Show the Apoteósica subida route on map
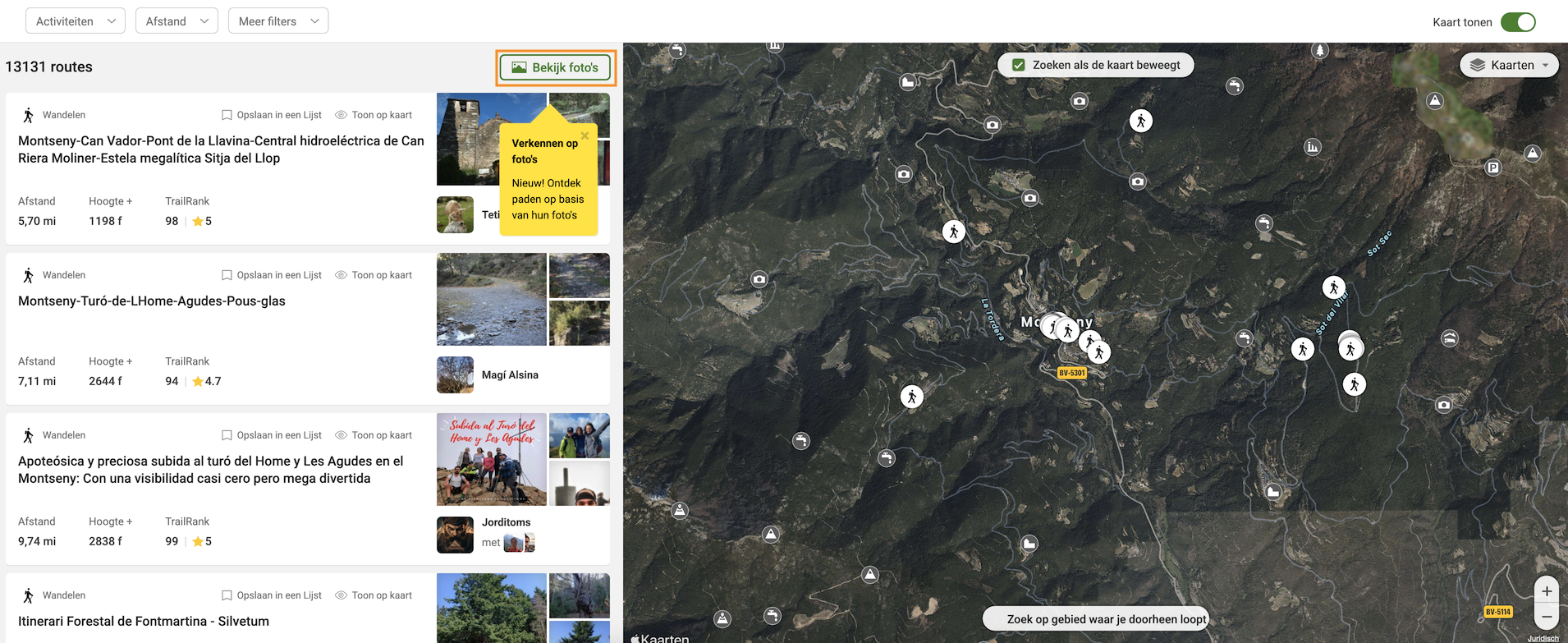 tap(374, 435)
